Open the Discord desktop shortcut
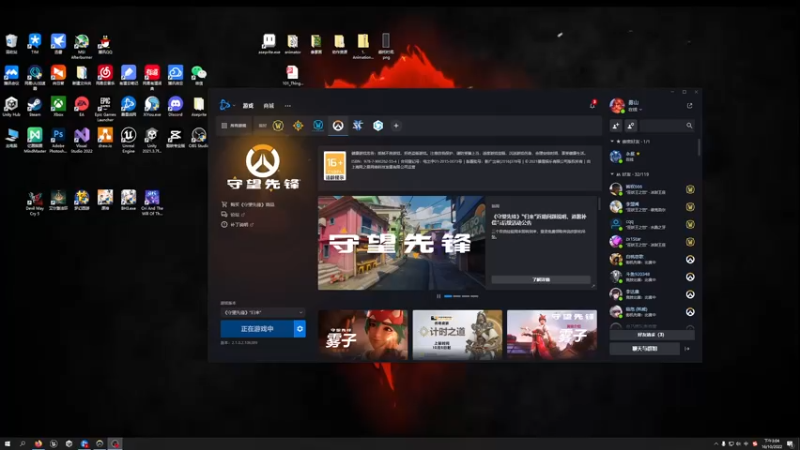Viewport: 800px width, 450px height. [175, 107]
